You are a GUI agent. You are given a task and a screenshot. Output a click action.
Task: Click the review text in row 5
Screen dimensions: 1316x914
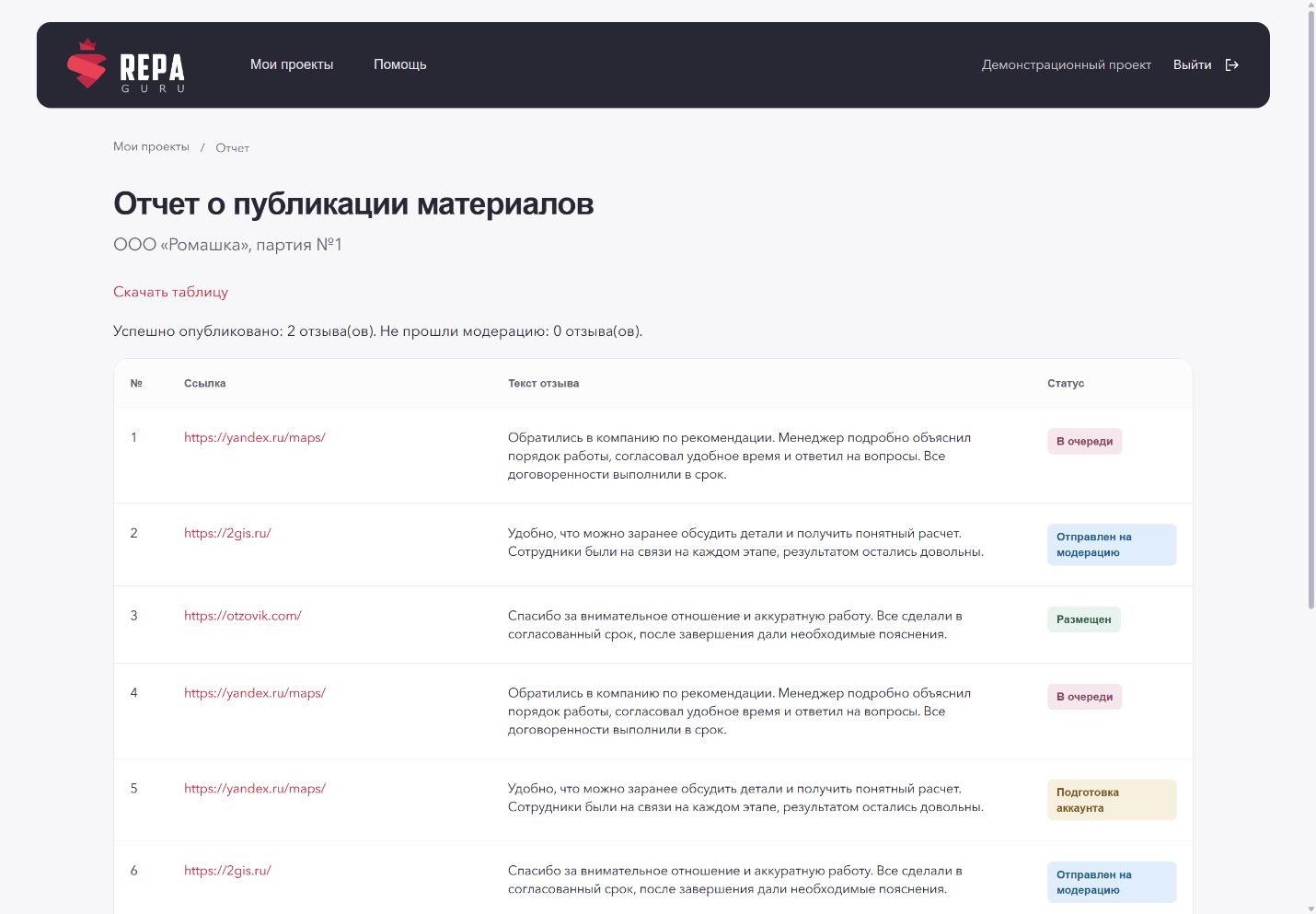[x=745, y=798]
